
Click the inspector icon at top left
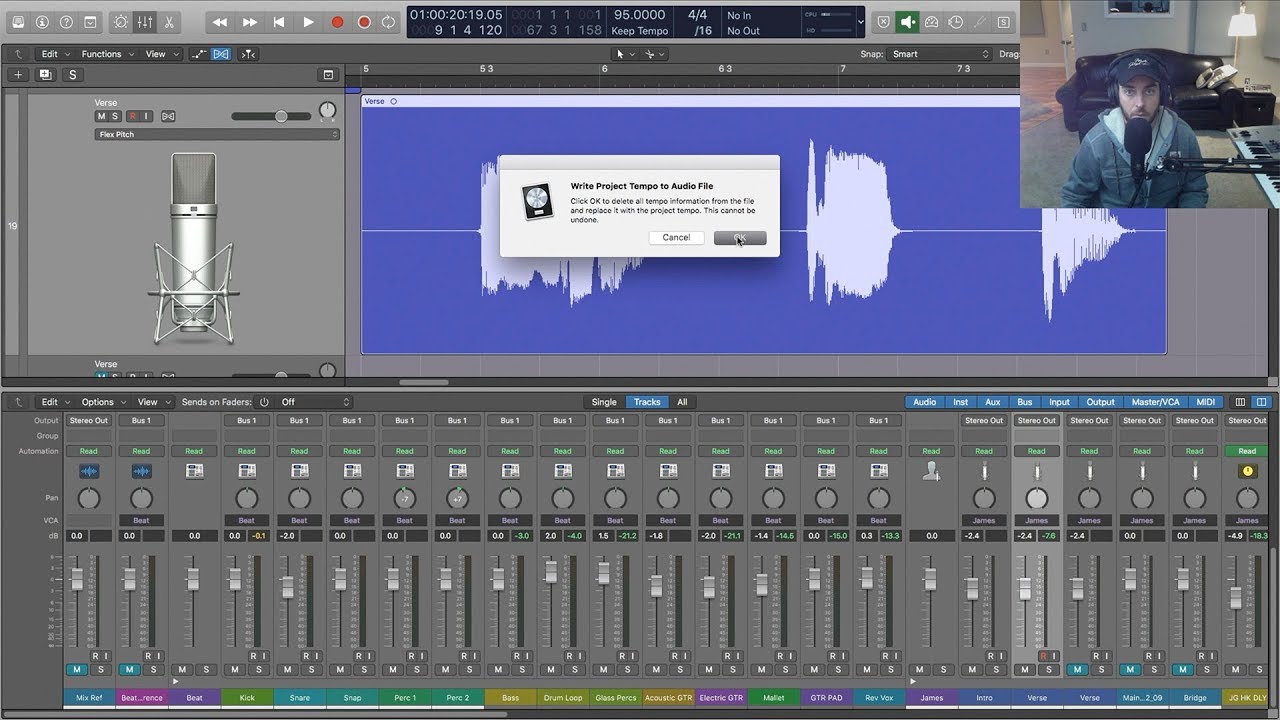[x=17, y=21]
